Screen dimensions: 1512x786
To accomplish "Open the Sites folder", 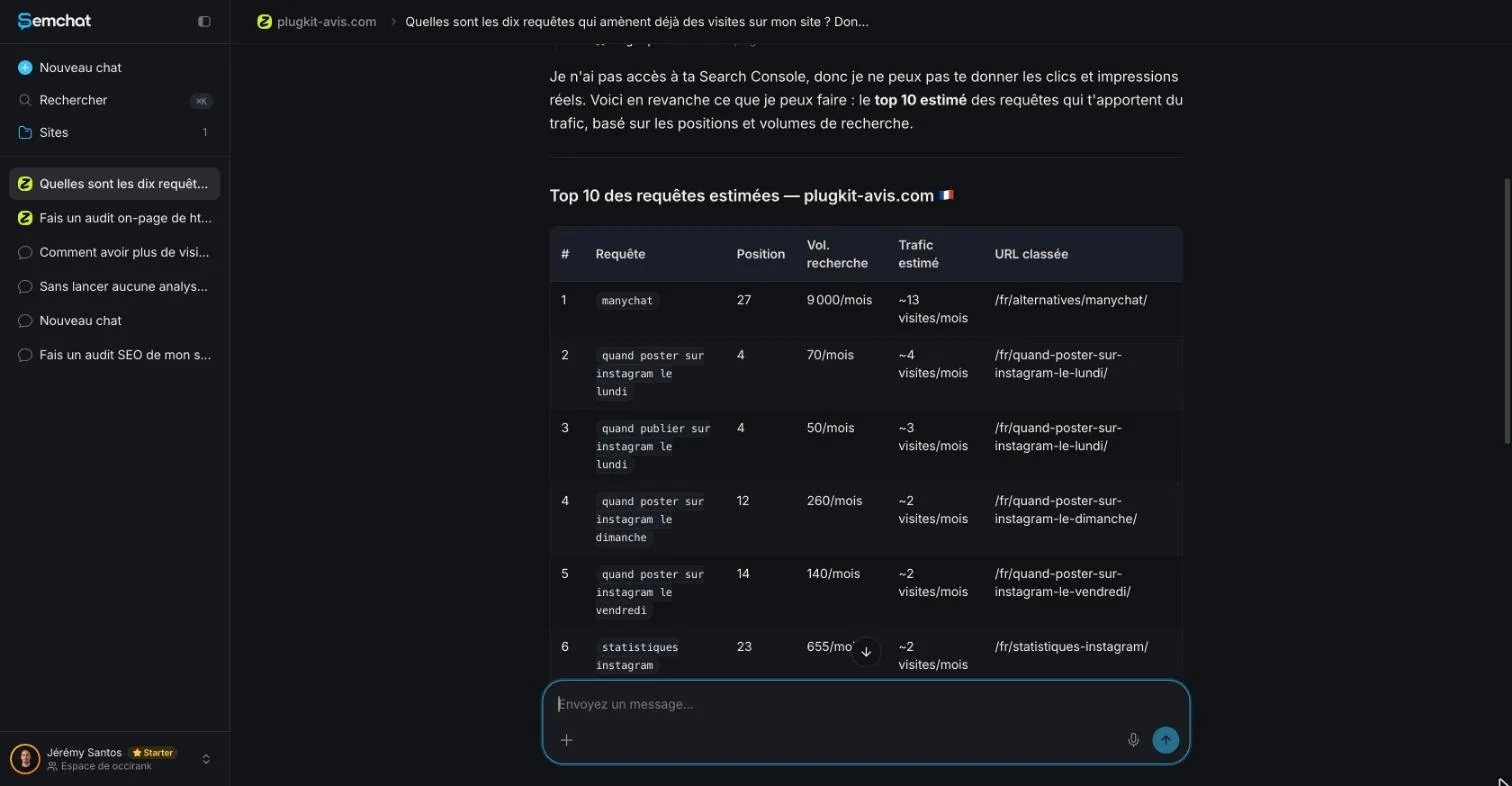I will pyautogui.click(x=115, y=132).
